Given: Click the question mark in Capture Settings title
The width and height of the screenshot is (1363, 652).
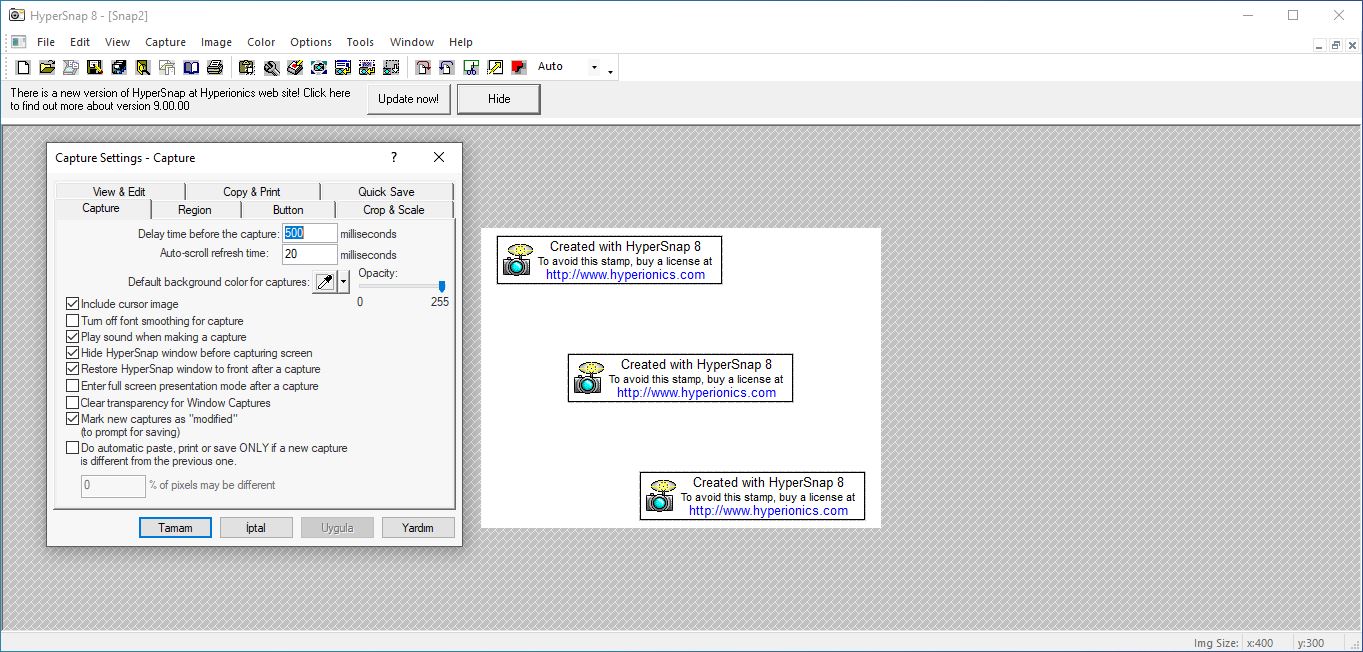Looking at the screenshot, I should pyautogui.click(x=394, y=157).
